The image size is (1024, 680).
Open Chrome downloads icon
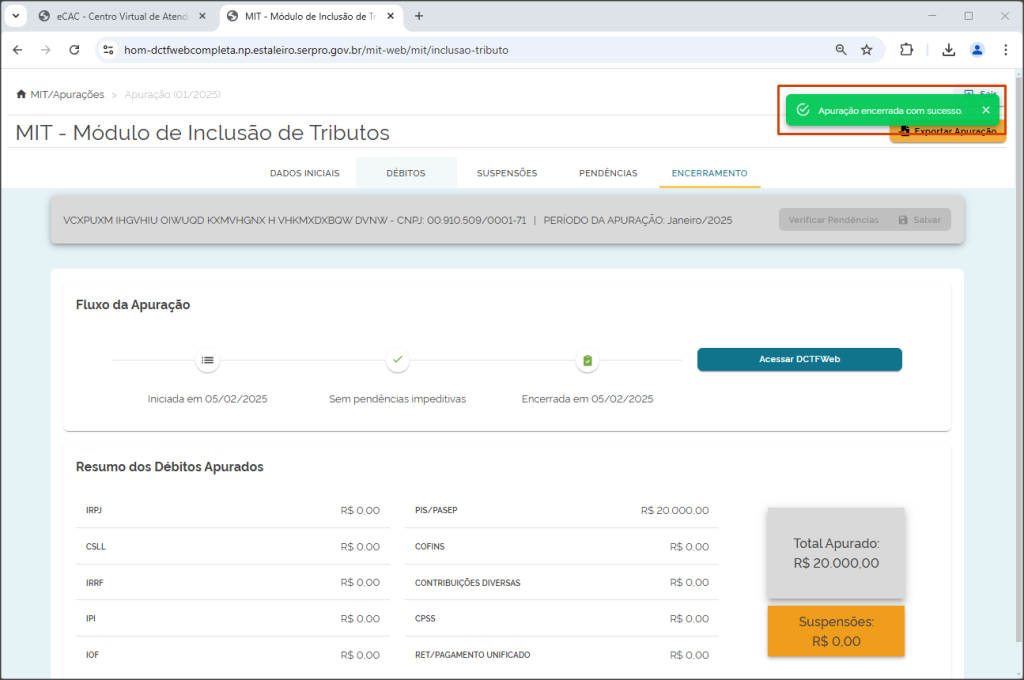949,50
